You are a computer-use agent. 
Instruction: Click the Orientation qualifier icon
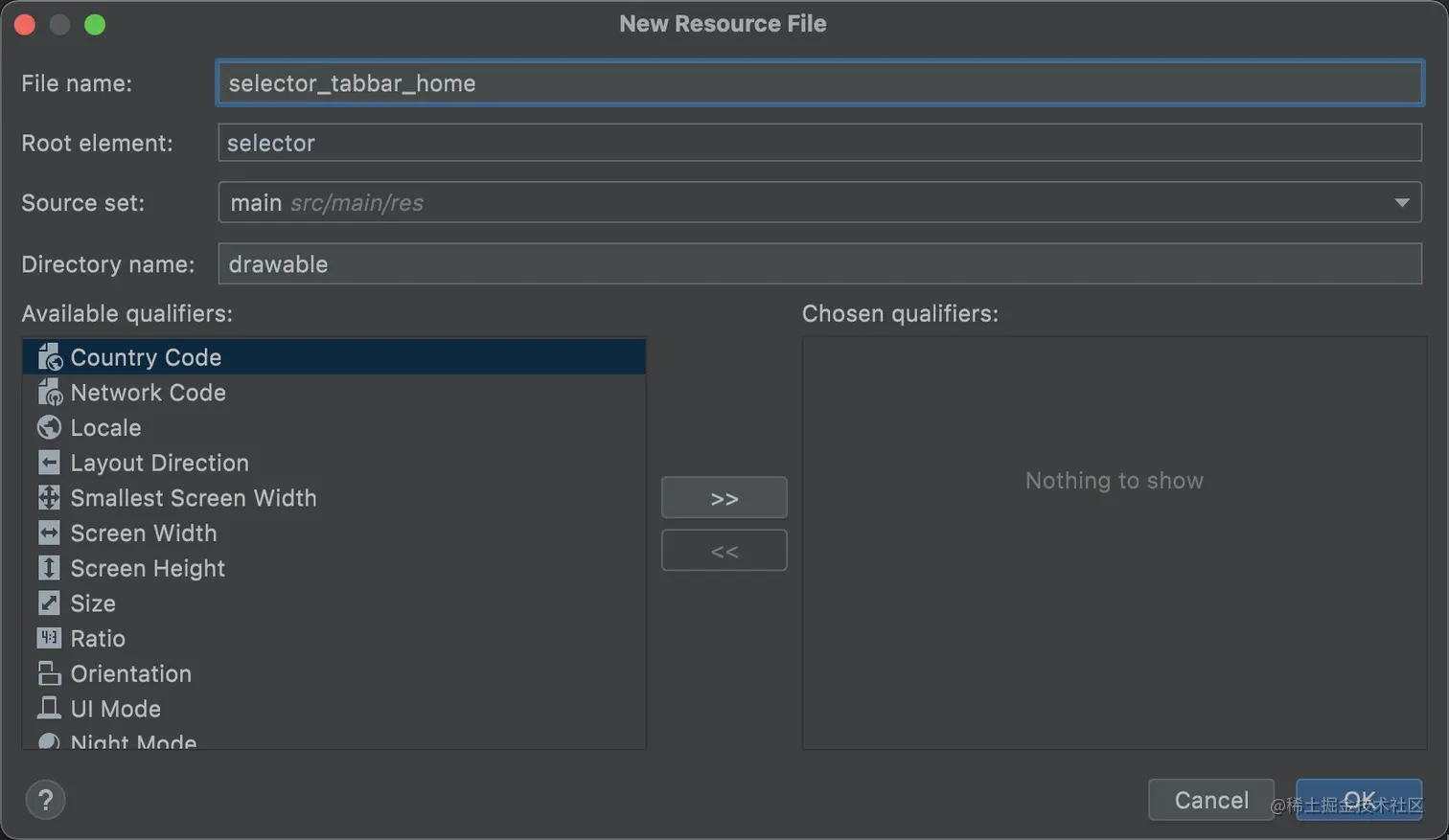(49, 673)
